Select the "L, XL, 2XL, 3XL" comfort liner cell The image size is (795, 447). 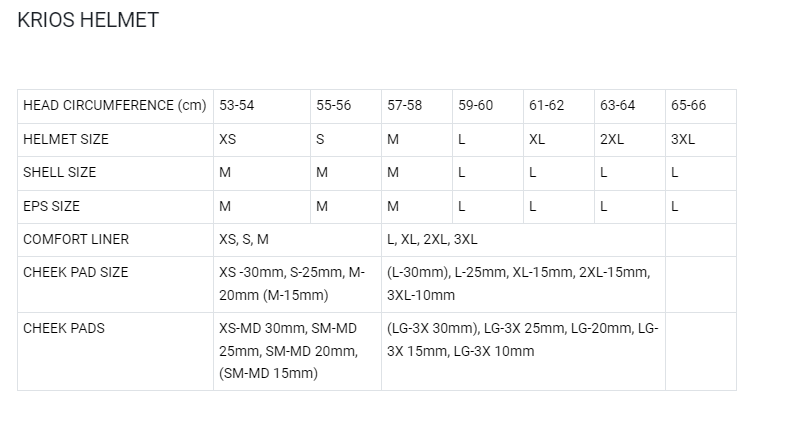pyautogui.click(x=432, y=239)
